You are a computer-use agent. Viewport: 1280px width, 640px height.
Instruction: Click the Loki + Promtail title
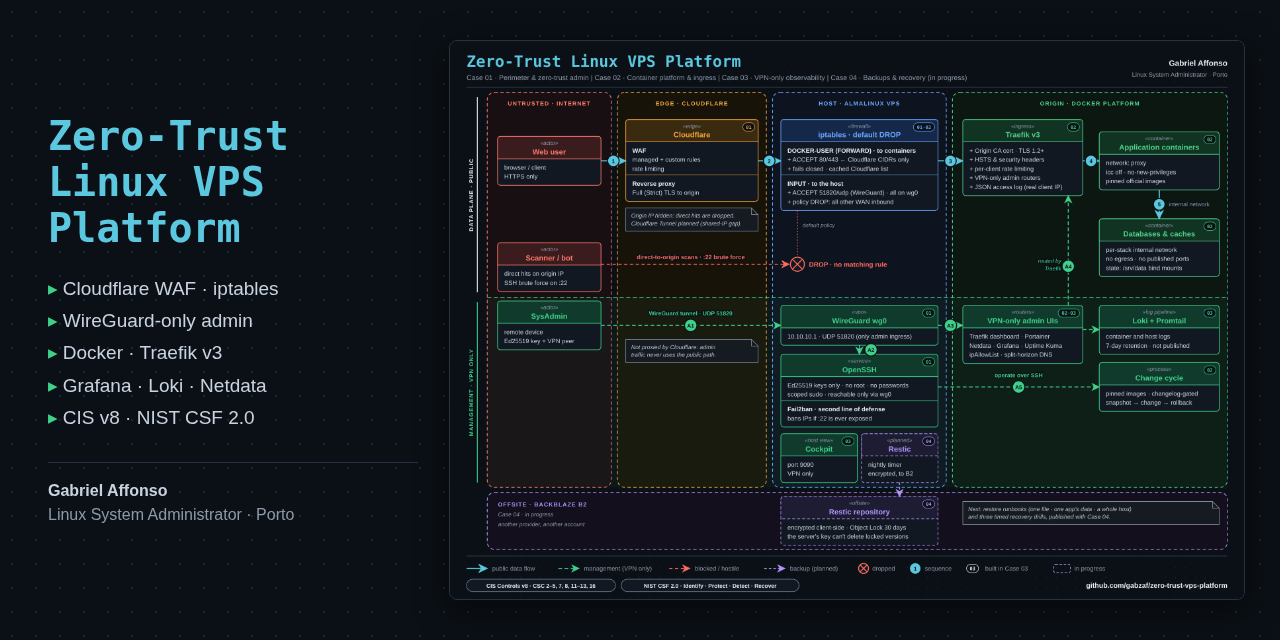(x=1159, y=320)
